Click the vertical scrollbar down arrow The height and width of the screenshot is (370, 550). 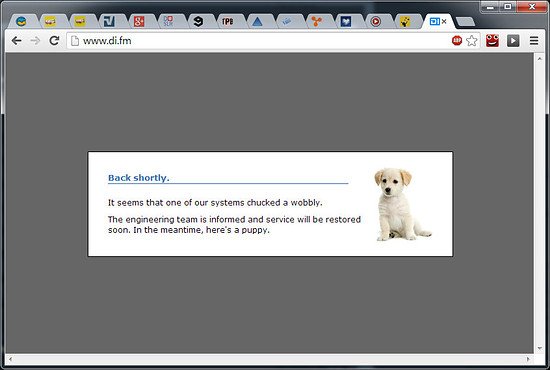[x=539, y=348]
